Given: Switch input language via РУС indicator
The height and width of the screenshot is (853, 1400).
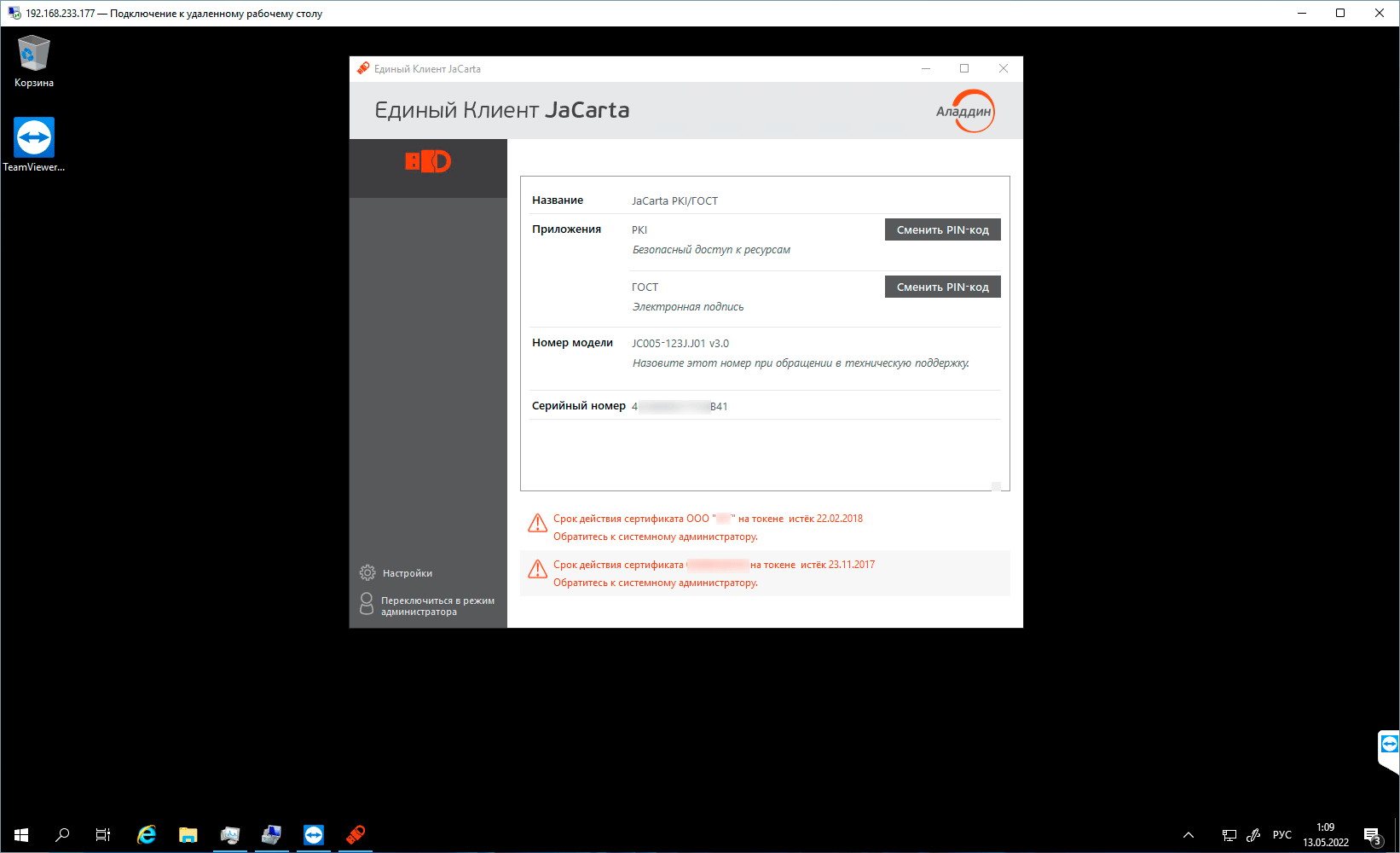Looking at the screenshot, I should pos(1281,835).
